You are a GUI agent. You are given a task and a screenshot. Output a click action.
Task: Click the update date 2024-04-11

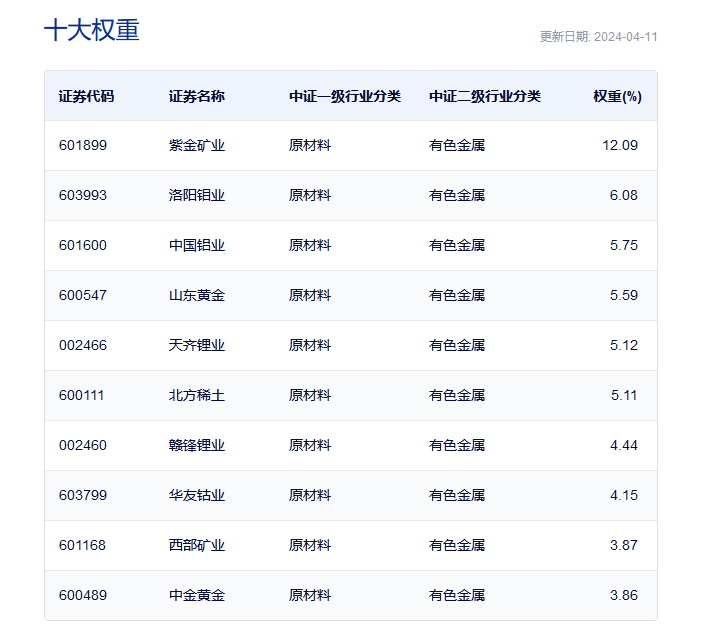point(626,37)
